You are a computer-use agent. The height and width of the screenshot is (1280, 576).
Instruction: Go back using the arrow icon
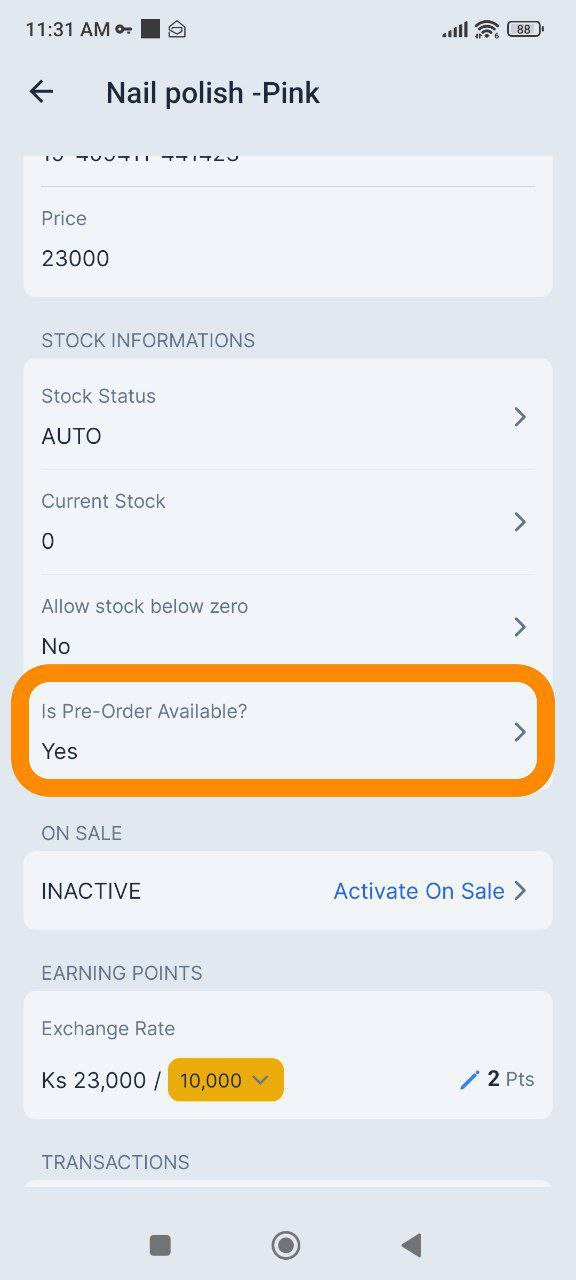tap(41, 92)
